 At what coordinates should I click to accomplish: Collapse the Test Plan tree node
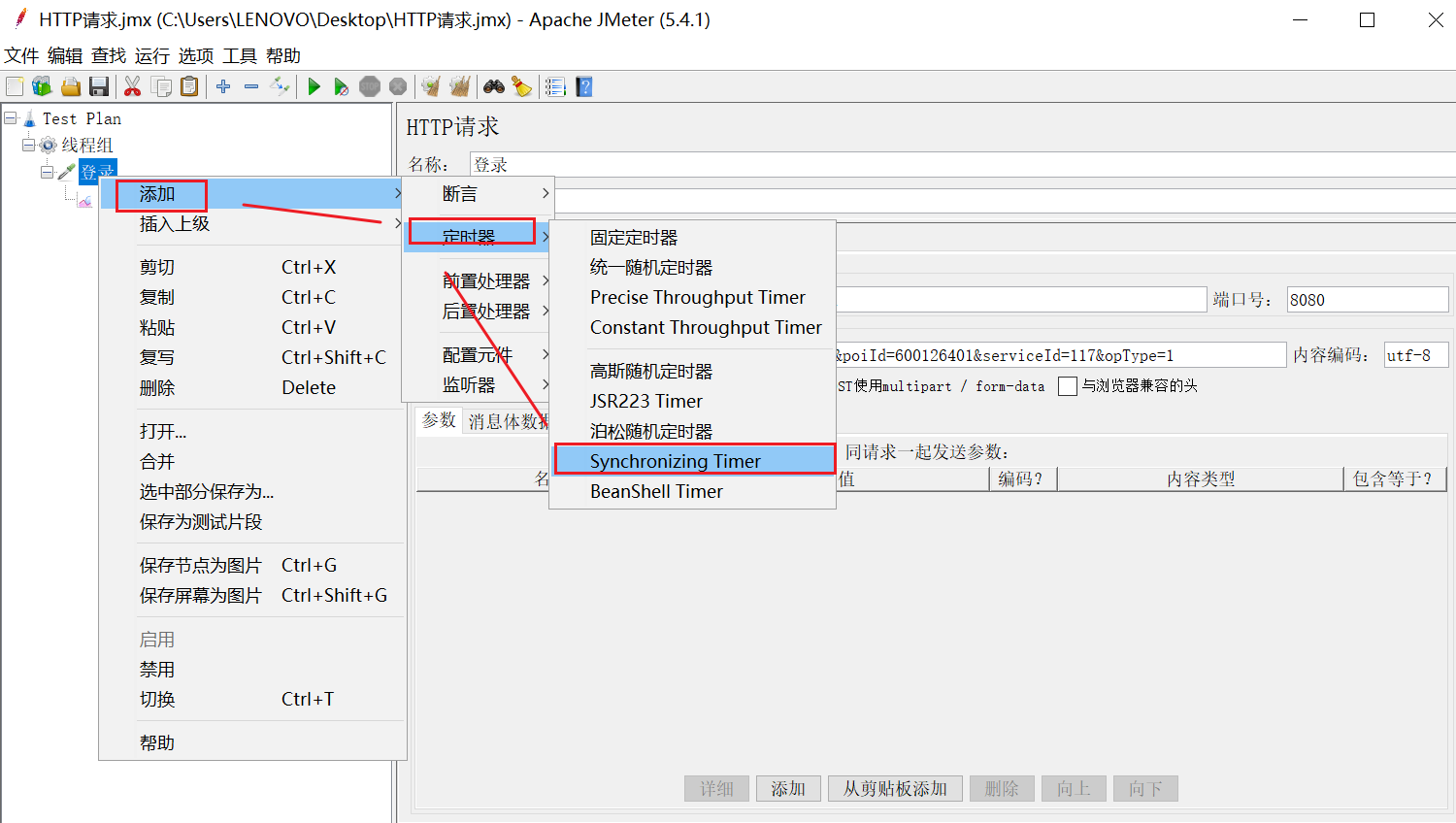coord(11,118)
